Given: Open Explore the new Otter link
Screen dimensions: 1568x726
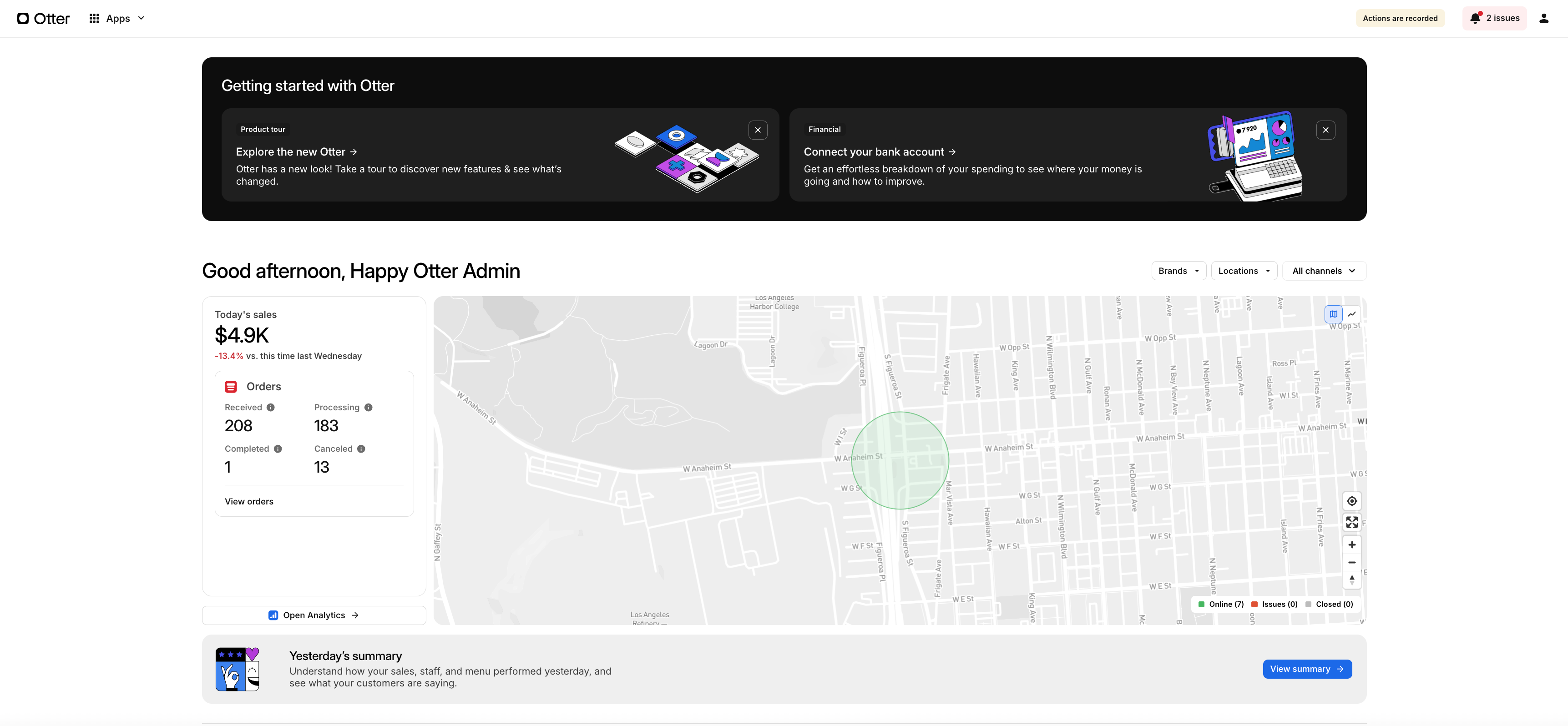Looking at the screenshot, I should [296, 151].
